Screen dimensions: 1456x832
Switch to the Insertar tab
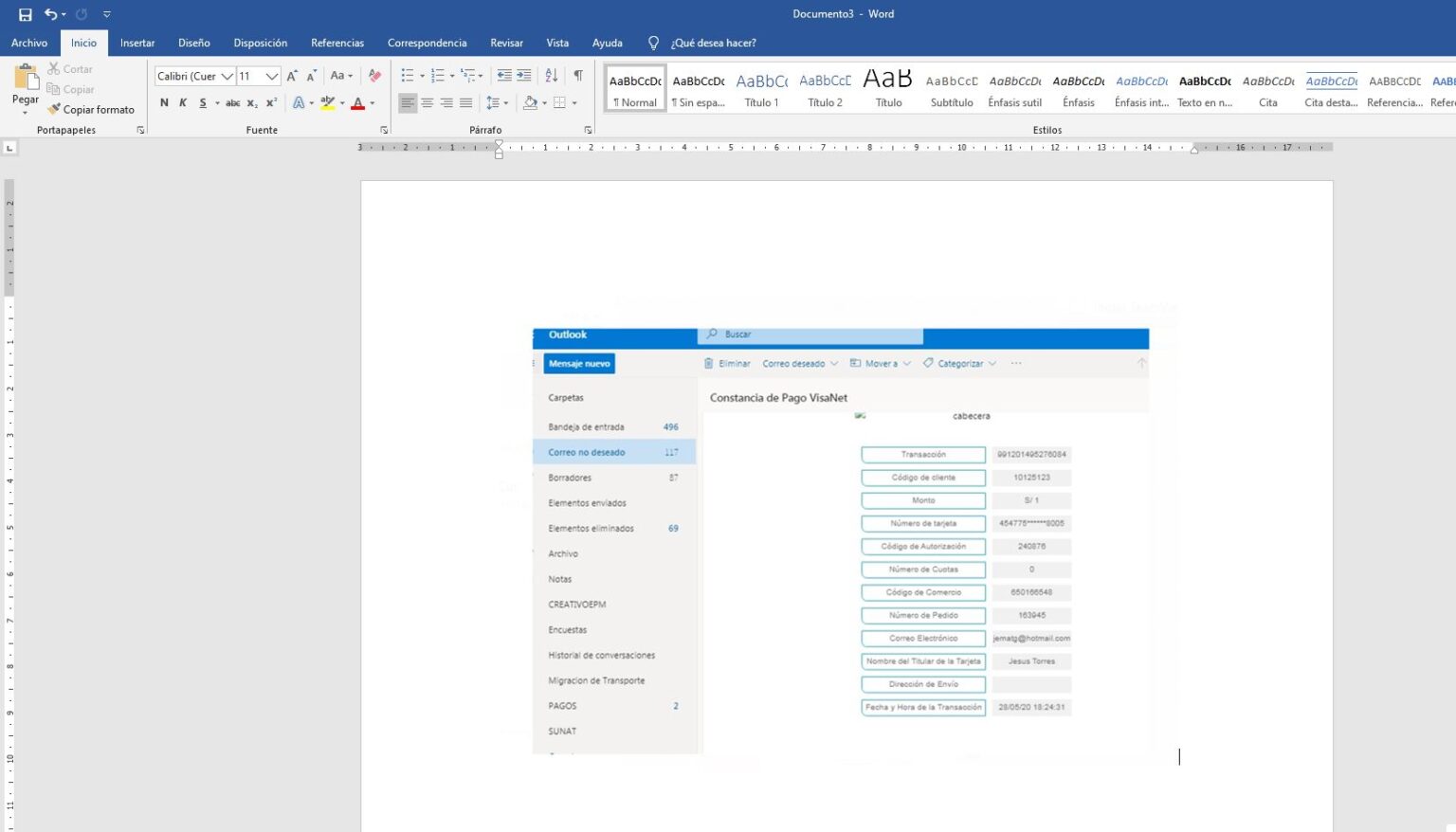[137, 43]
